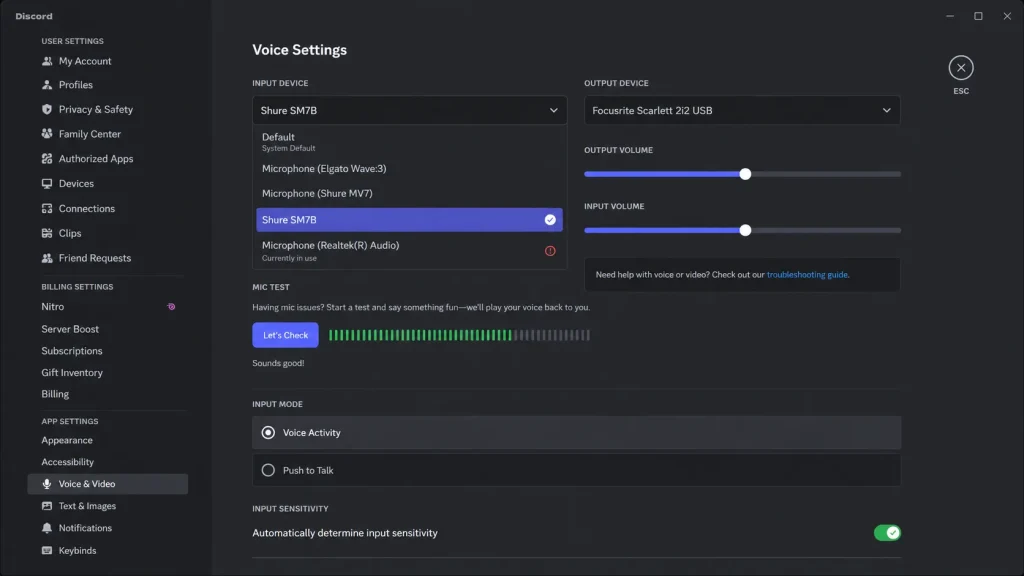Click the Voice Settings heading
This screenshot has height=576, width=1024.
click(300, 50)
